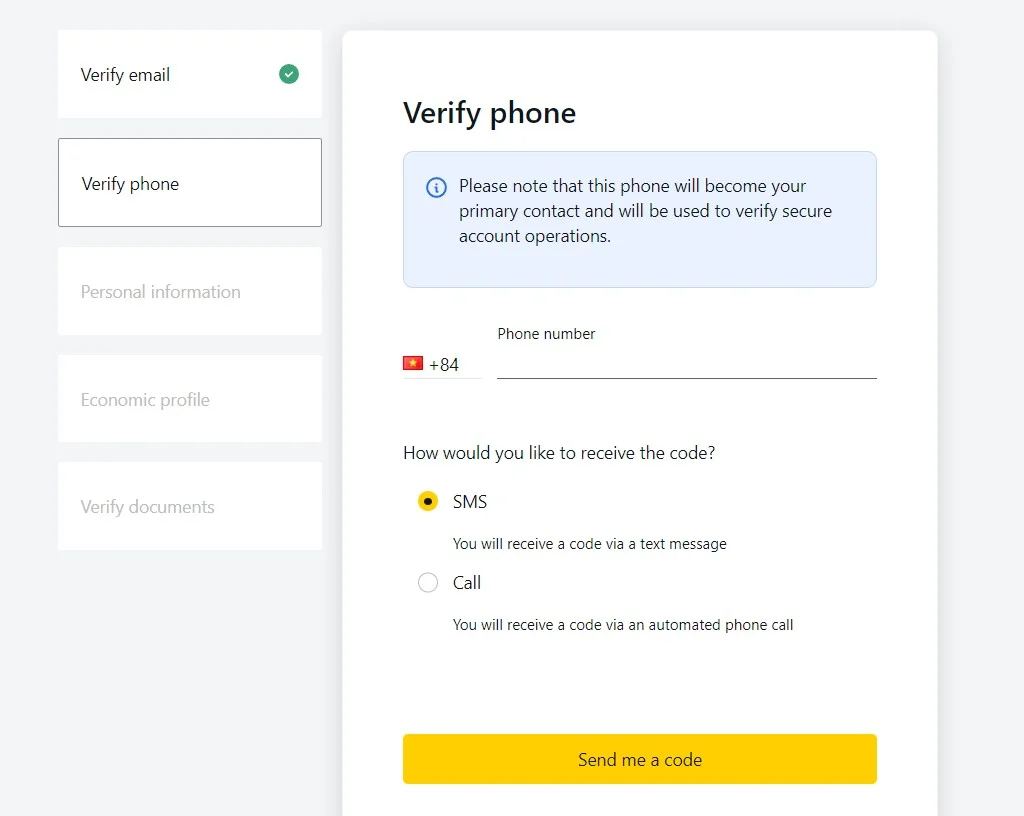1024x816 pixels.
Task: Click the blue information notice box
Action: point(639,219)
